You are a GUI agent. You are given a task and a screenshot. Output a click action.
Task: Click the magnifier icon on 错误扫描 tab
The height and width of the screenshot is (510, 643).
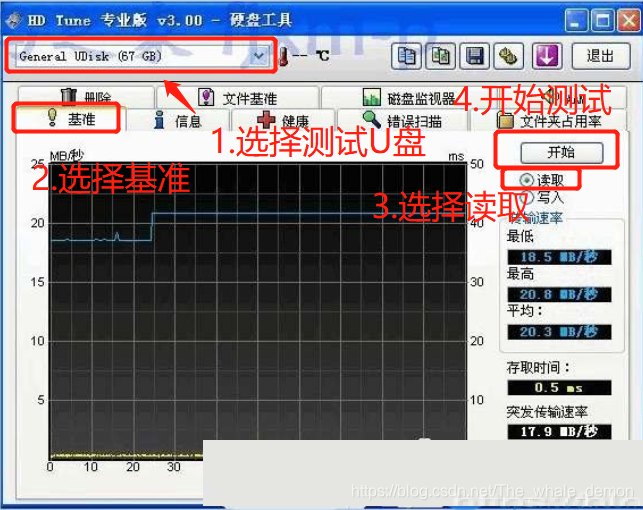point(372,119)
